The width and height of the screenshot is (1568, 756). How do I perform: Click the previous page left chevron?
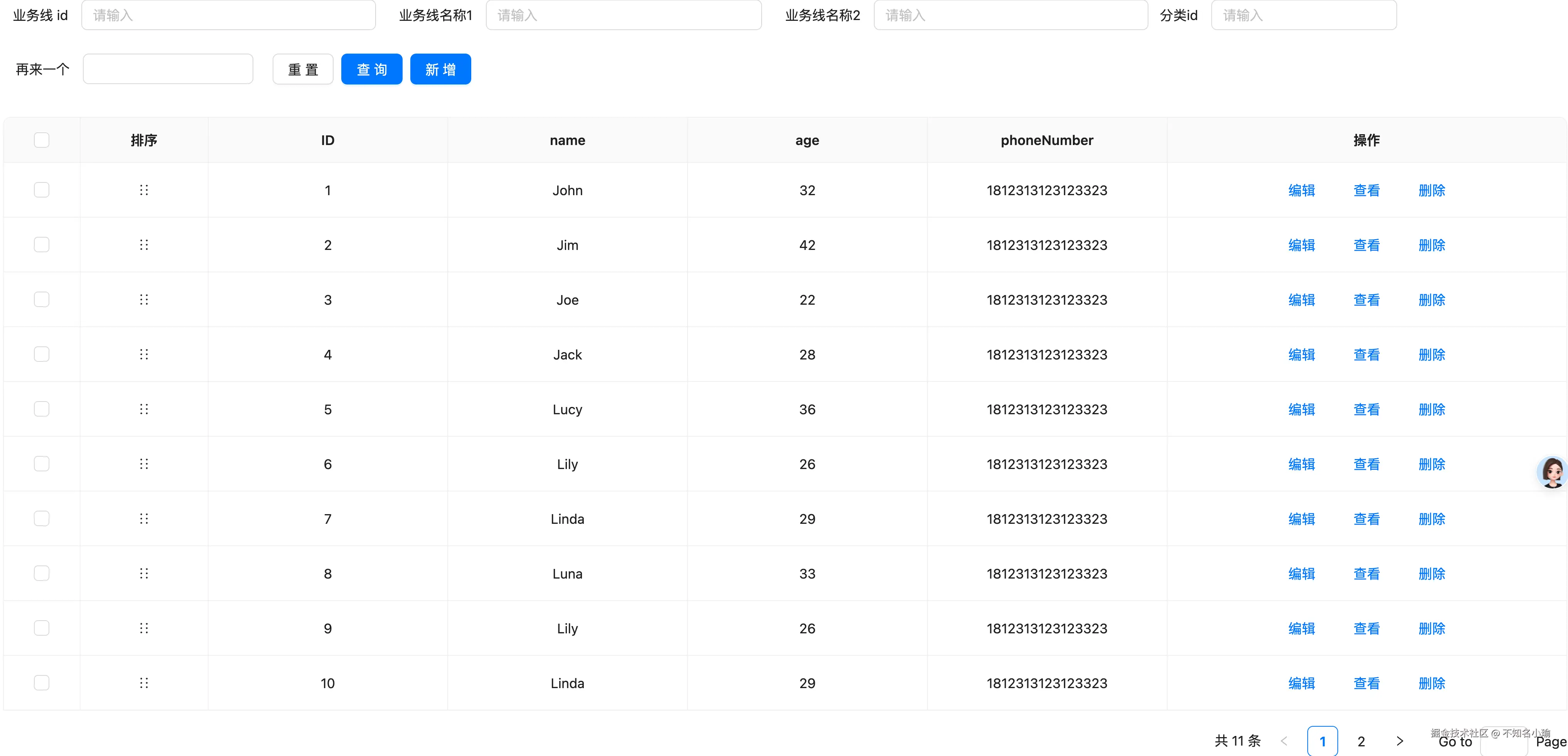(x=1284, y=741)
